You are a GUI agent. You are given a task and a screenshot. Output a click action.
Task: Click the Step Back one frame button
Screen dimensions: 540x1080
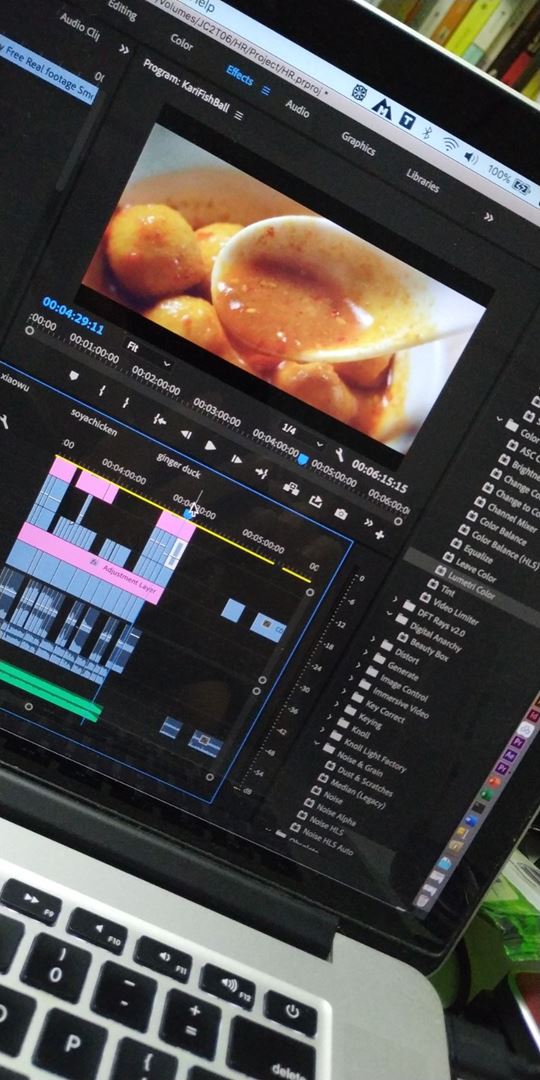pos(185,434)
